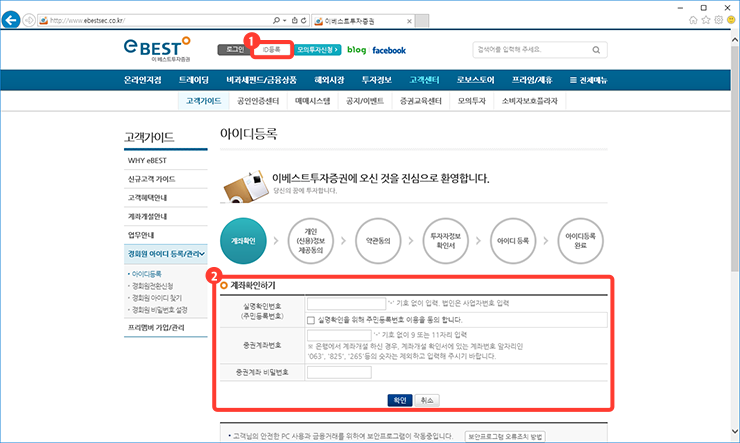This screenshot has width=740, height=443.
Task: Open 고객혜택안내 in the sidebar
Action: (166, 198)
